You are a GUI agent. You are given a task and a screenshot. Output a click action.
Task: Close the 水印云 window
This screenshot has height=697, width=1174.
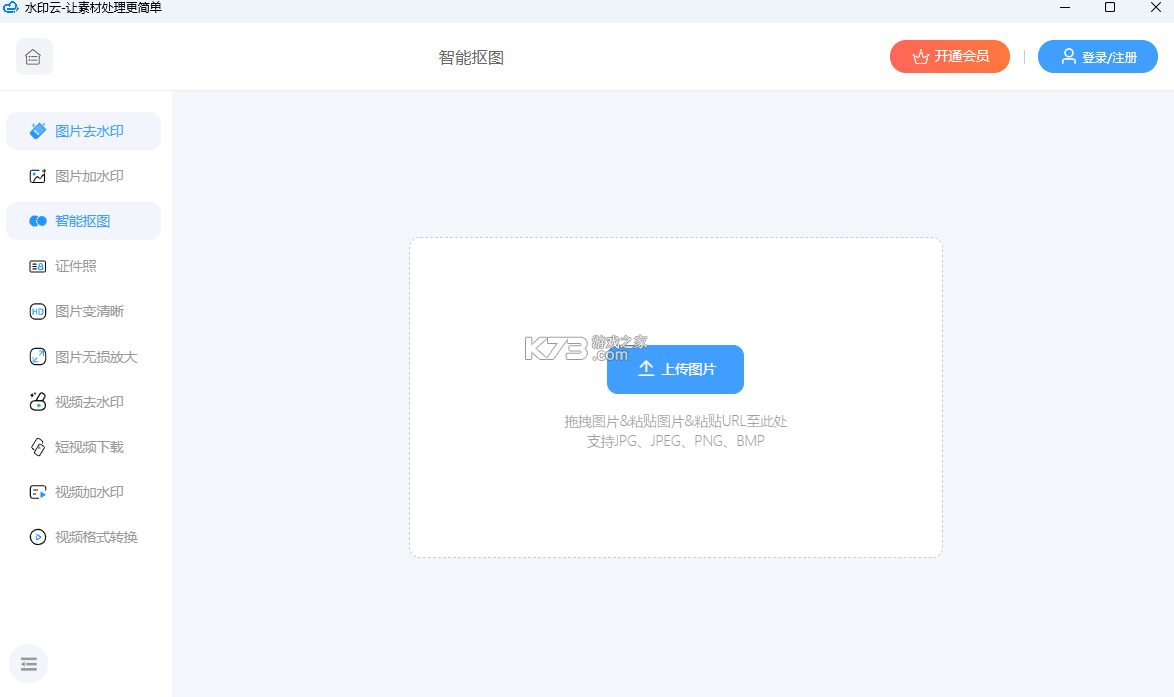pyautogui.click(x=1155, y=7)
